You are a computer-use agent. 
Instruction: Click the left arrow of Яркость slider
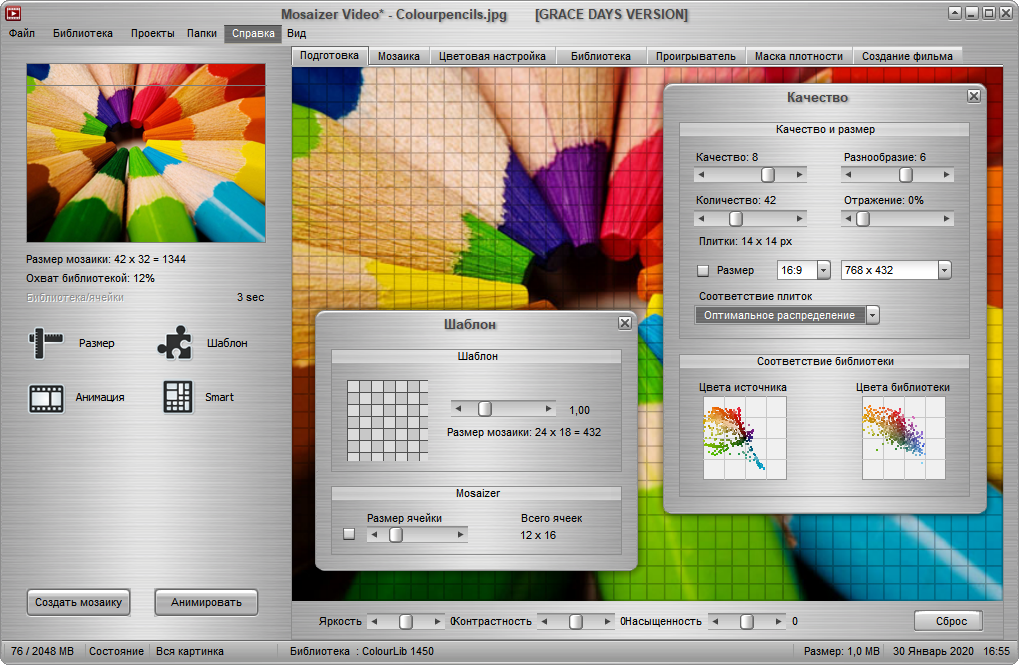tap(374, 621)
